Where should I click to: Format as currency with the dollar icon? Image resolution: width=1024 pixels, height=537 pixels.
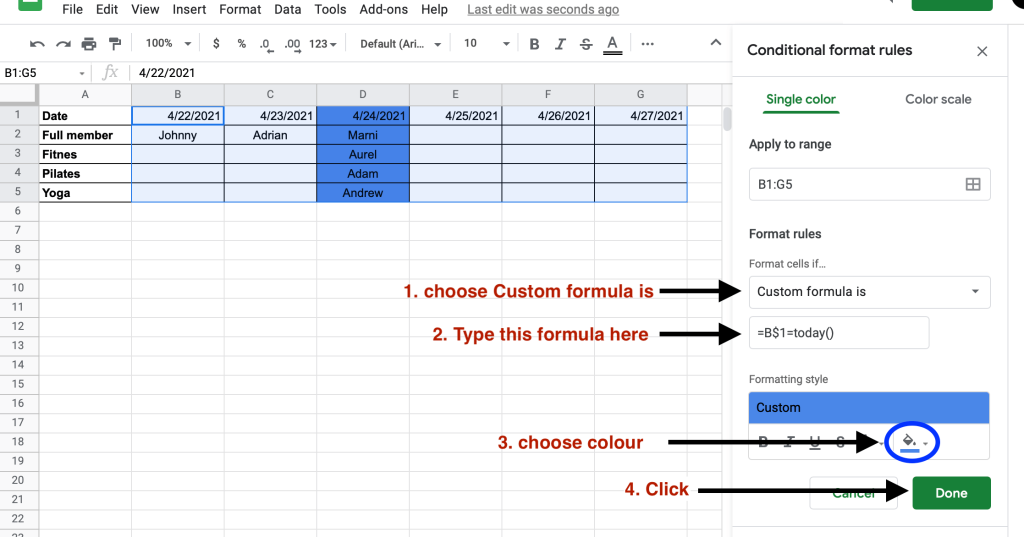coord(216,44)
